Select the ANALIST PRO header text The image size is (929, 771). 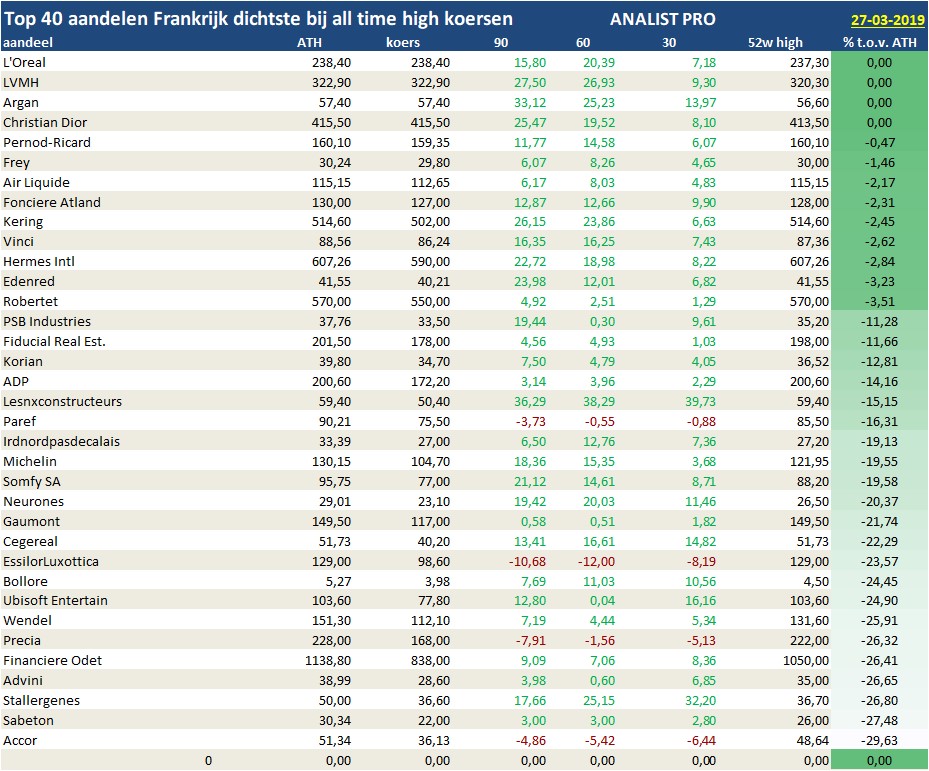pos(662,19)
